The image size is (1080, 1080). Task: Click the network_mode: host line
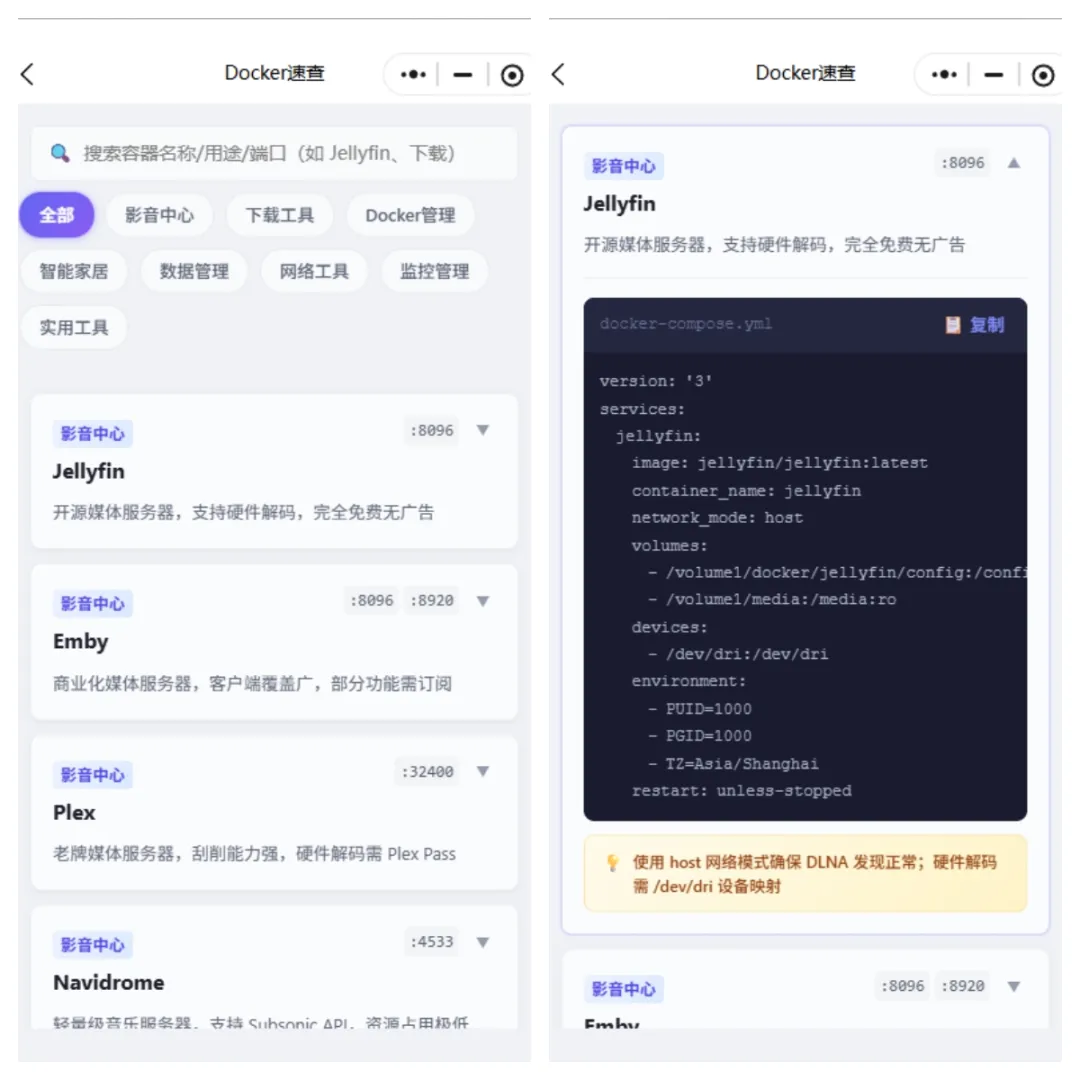tap(717, 517)
